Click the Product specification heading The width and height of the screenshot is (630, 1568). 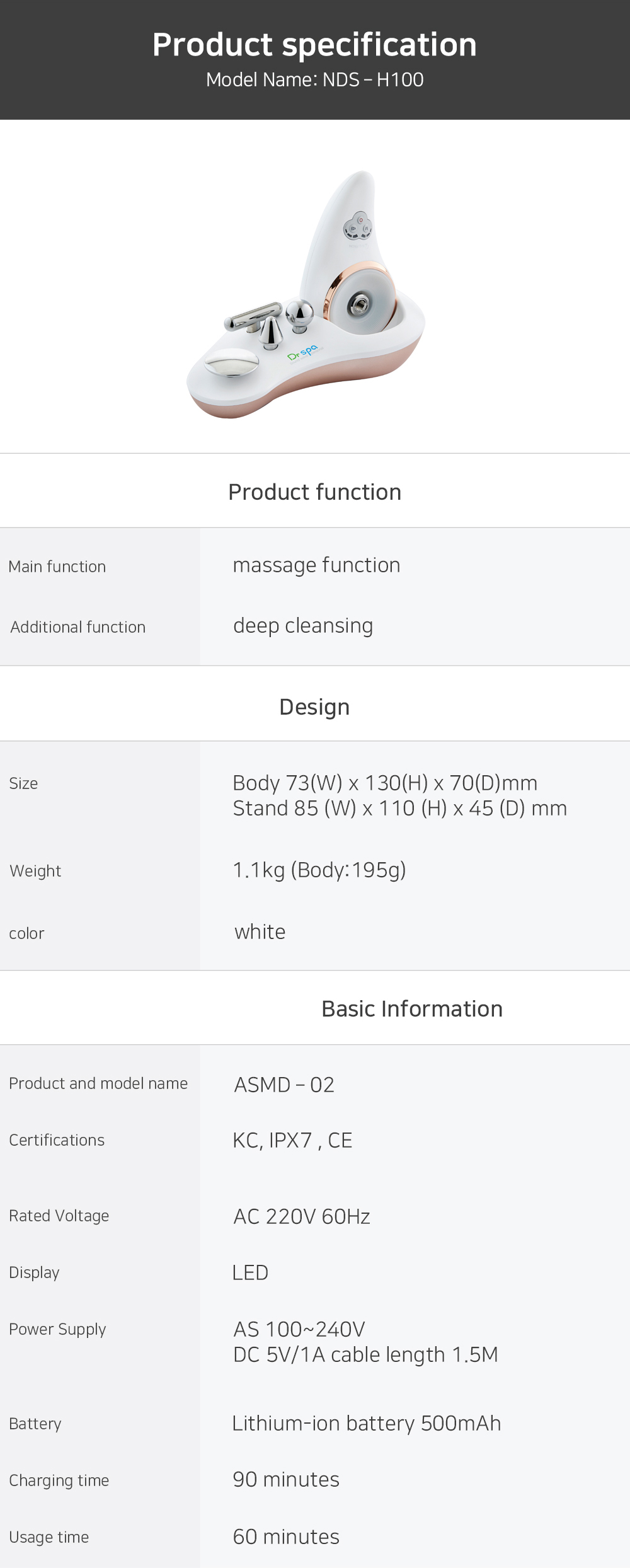(314, 45)
